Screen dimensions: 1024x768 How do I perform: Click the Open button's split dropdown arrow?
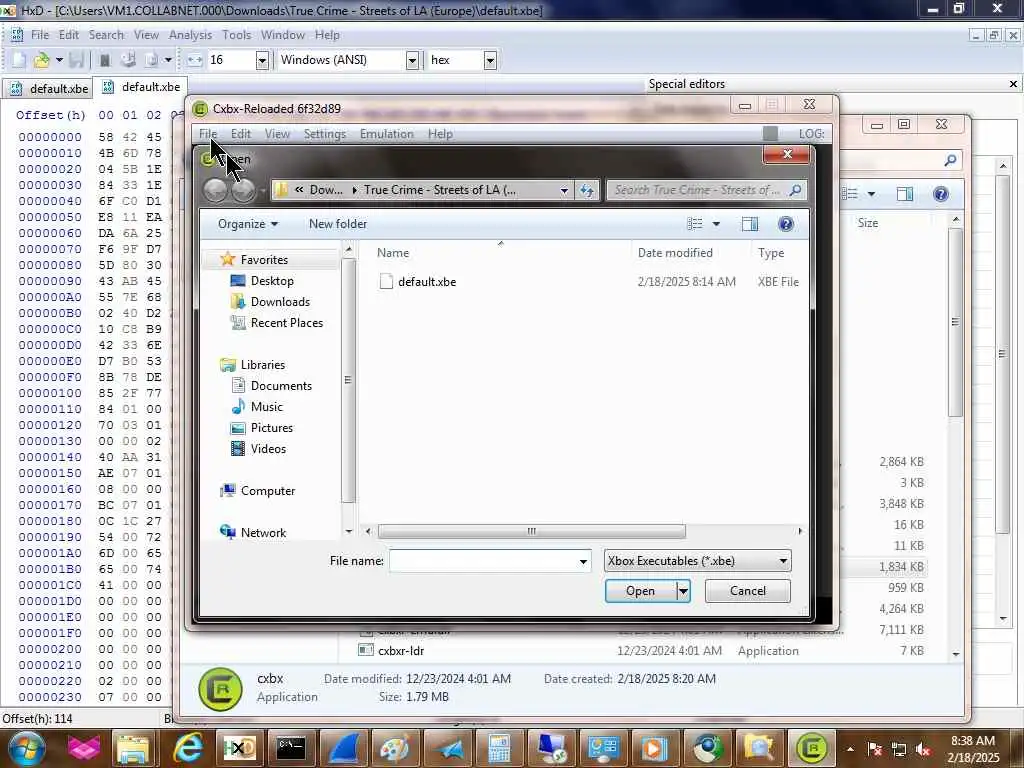[683, 591]
